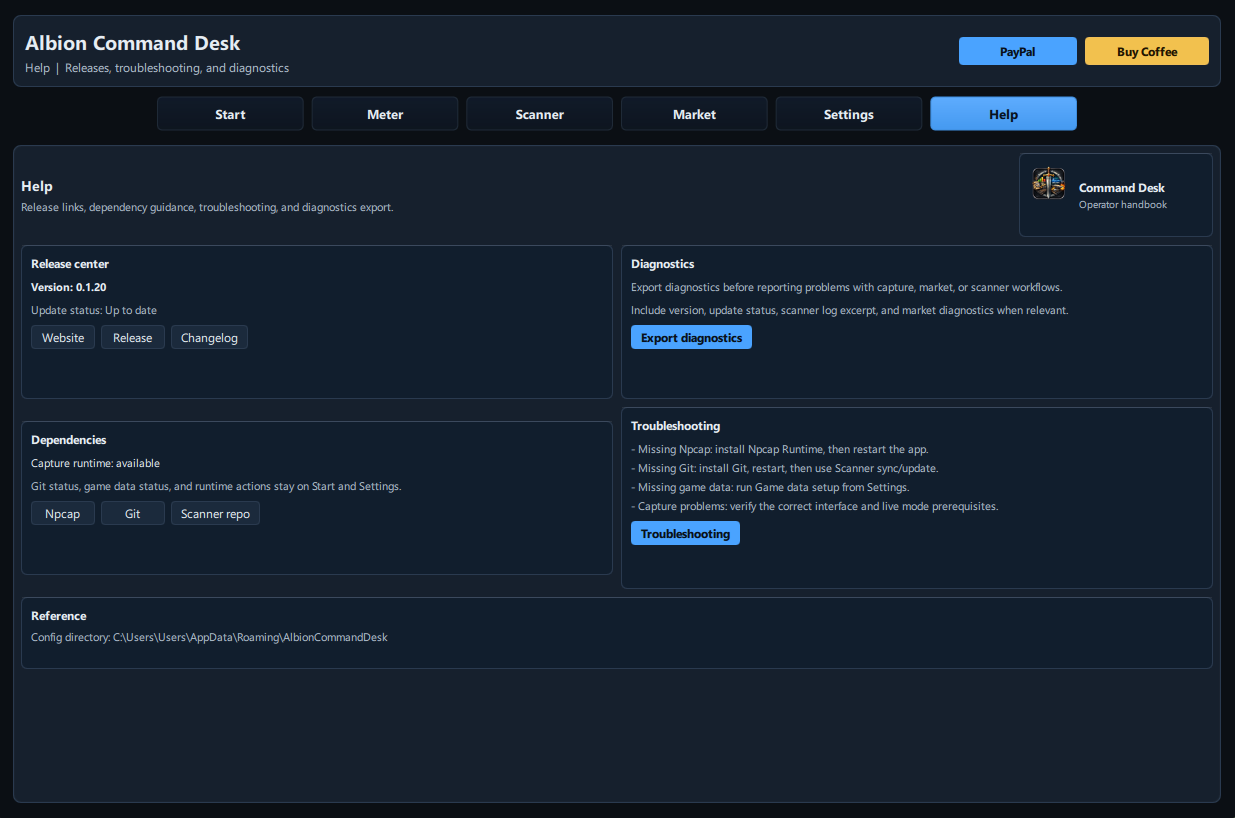This screenshot has height=818, width=1235.
Task: Click the Help breadcrumb in the header
Action: tap(36, 68)
